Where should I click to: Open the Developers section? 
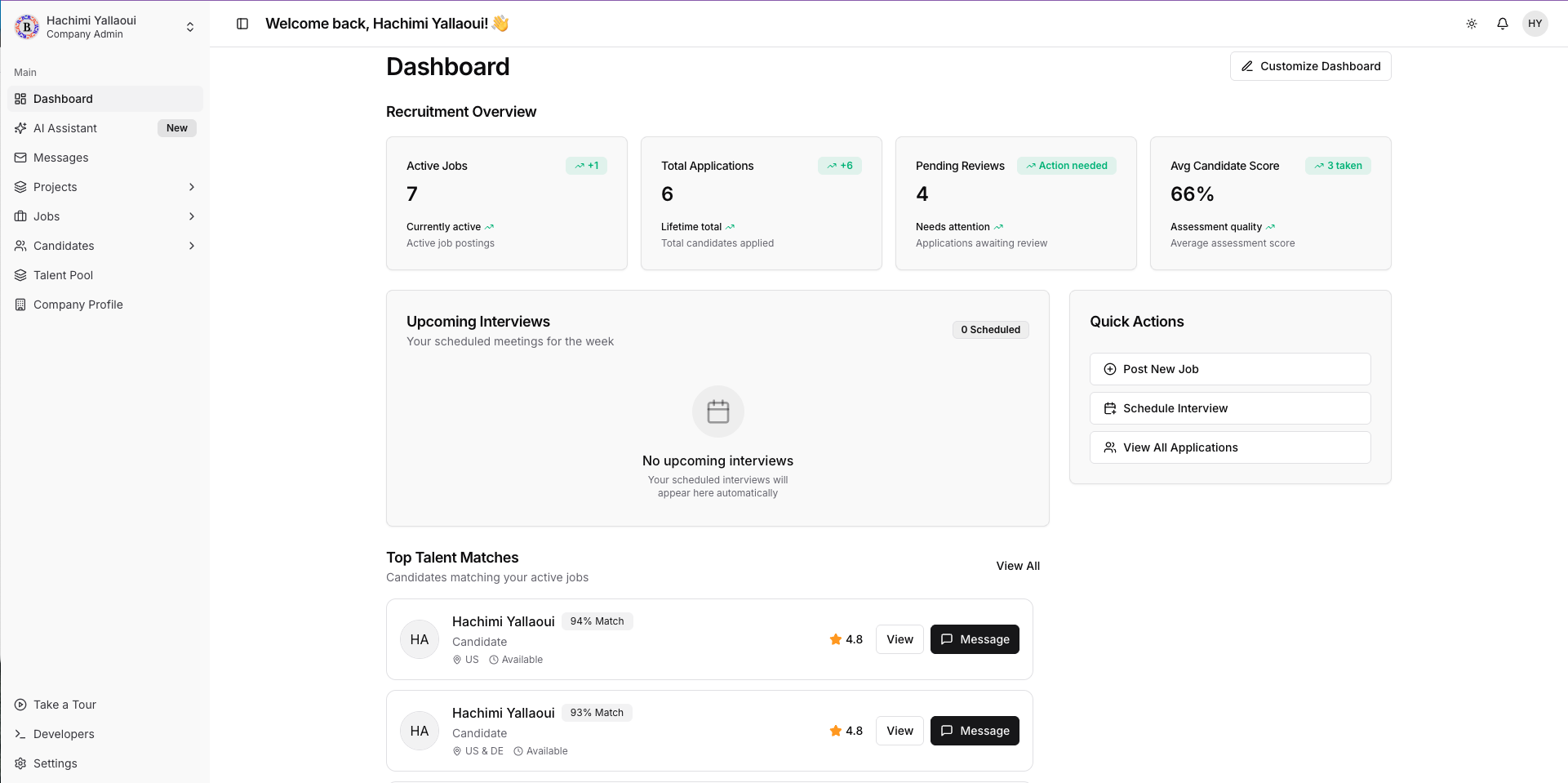[105, 734]
